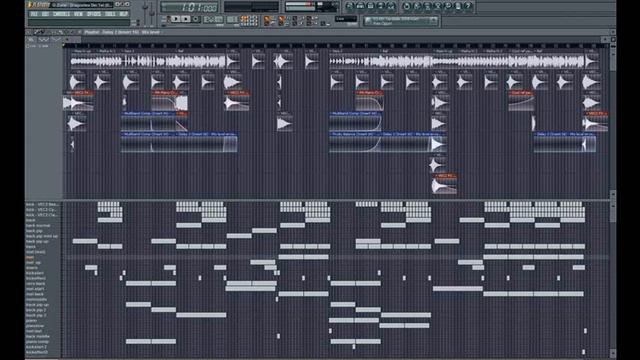Select the 'back middle' pattern row
The height and width of the screenshot is (360, 640).
pyautogui.click(x=43, y=336)
